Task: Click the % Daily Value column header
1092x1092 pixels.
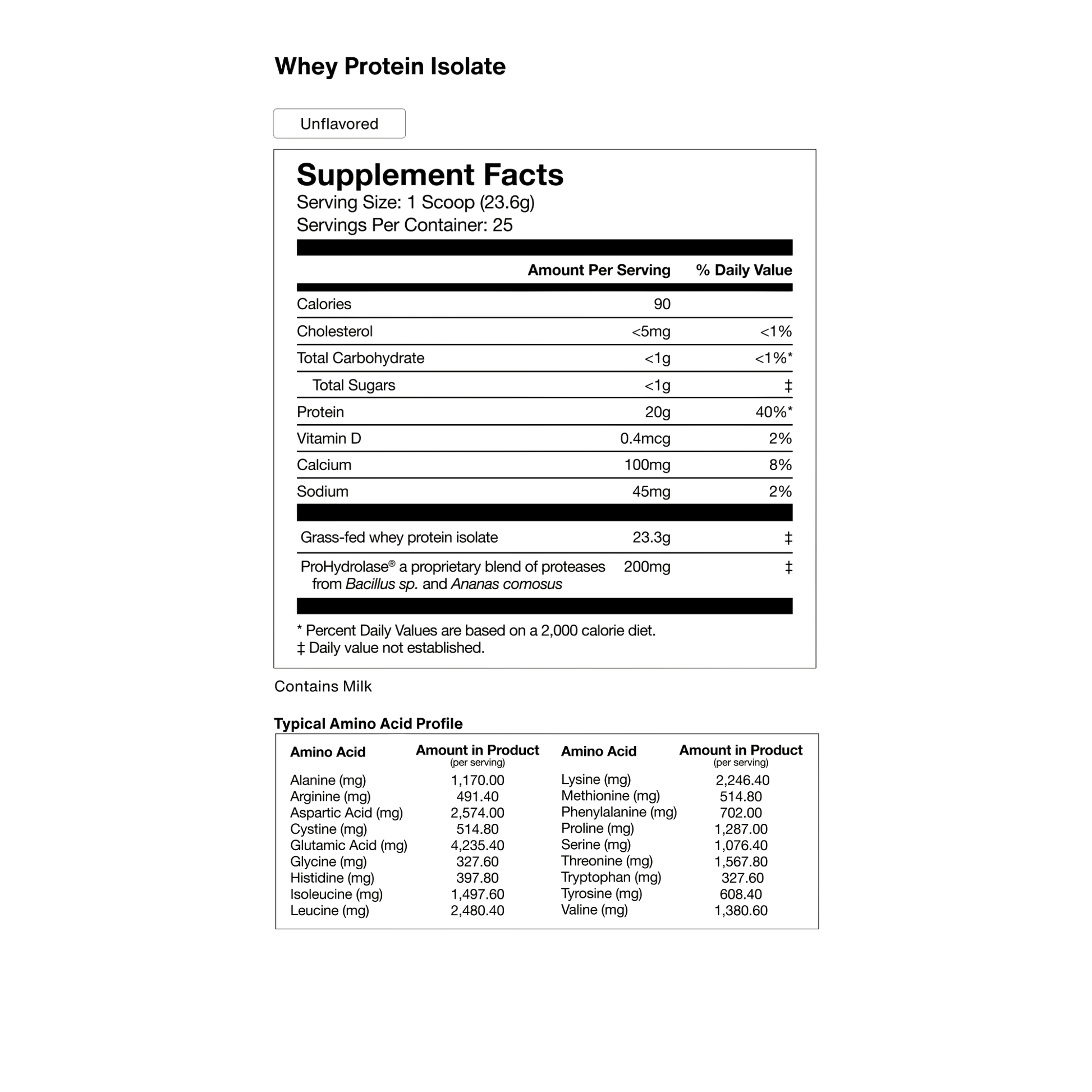Action: tap(744, 270)
